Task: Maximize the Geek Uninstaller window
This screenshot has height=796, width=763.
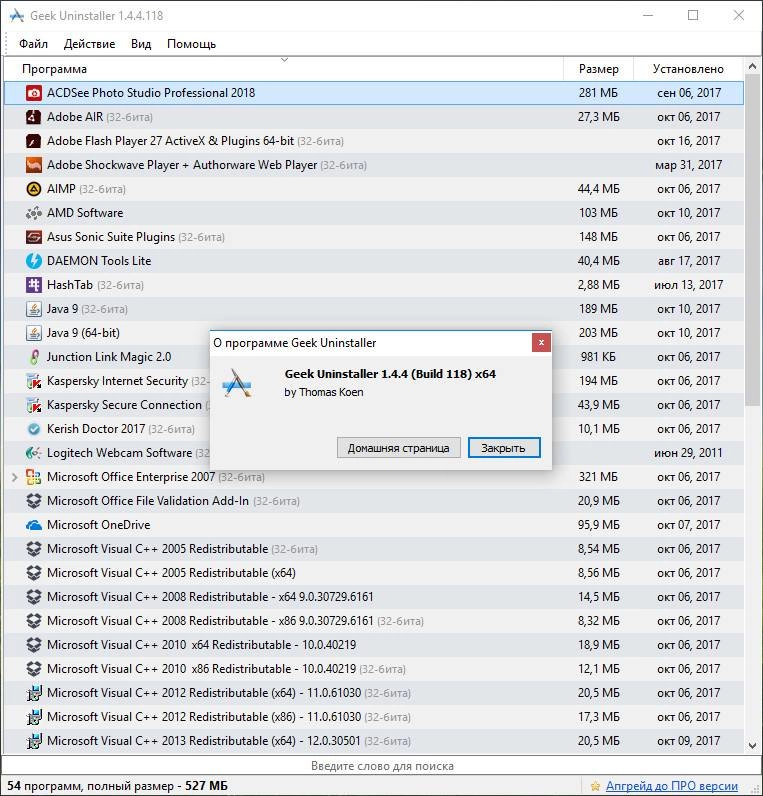Action: click(x=693, y=15)
